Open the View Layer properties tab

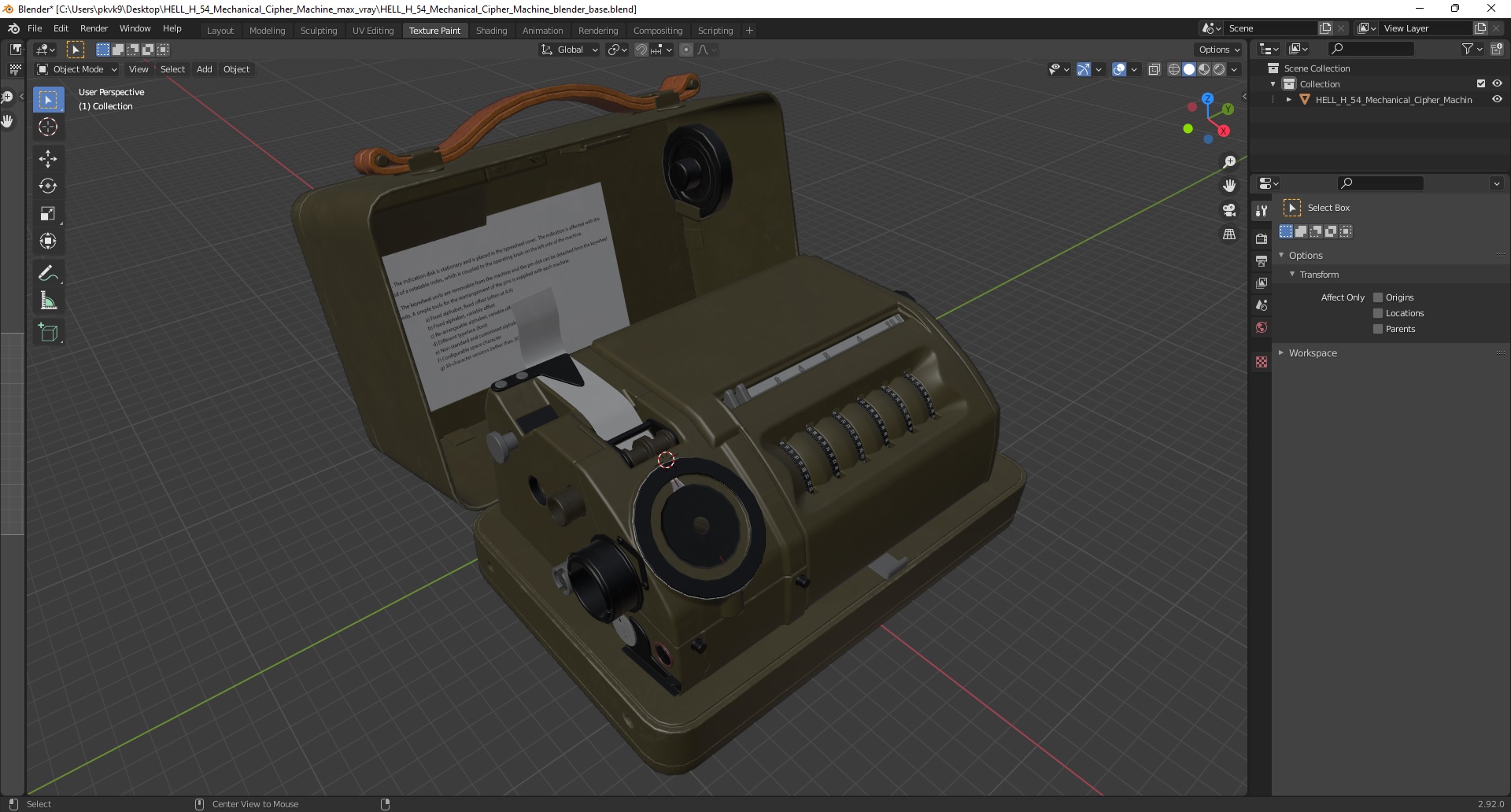(1262, 282)
